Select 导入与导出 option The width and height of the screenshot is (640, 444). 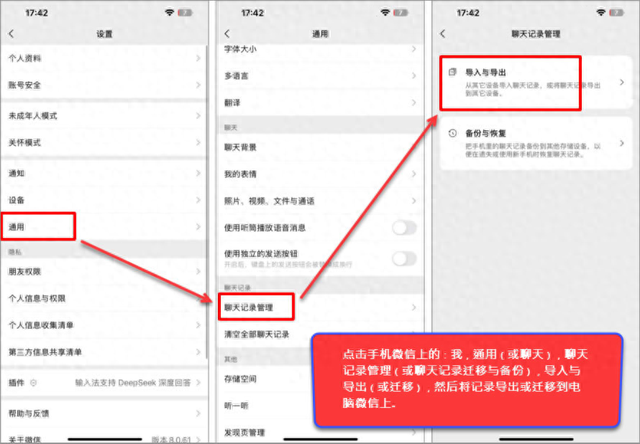pos(536,82)
